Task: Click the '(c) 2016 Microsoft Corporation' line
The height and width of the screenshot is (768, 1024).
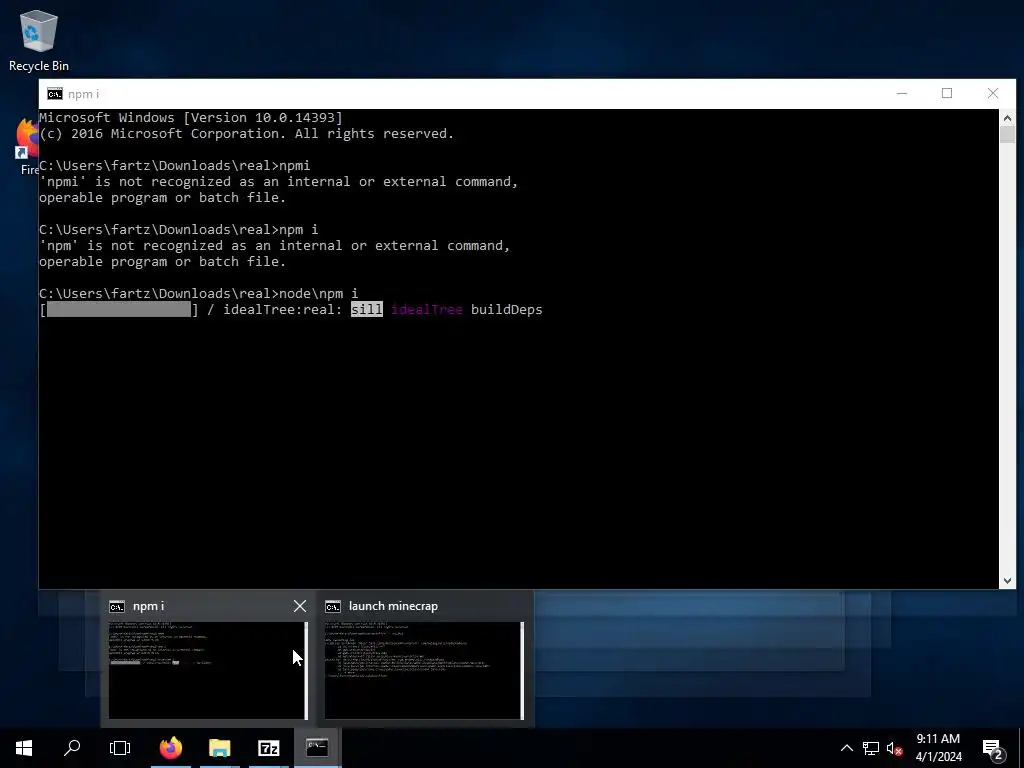Action: tap(246, 133)
